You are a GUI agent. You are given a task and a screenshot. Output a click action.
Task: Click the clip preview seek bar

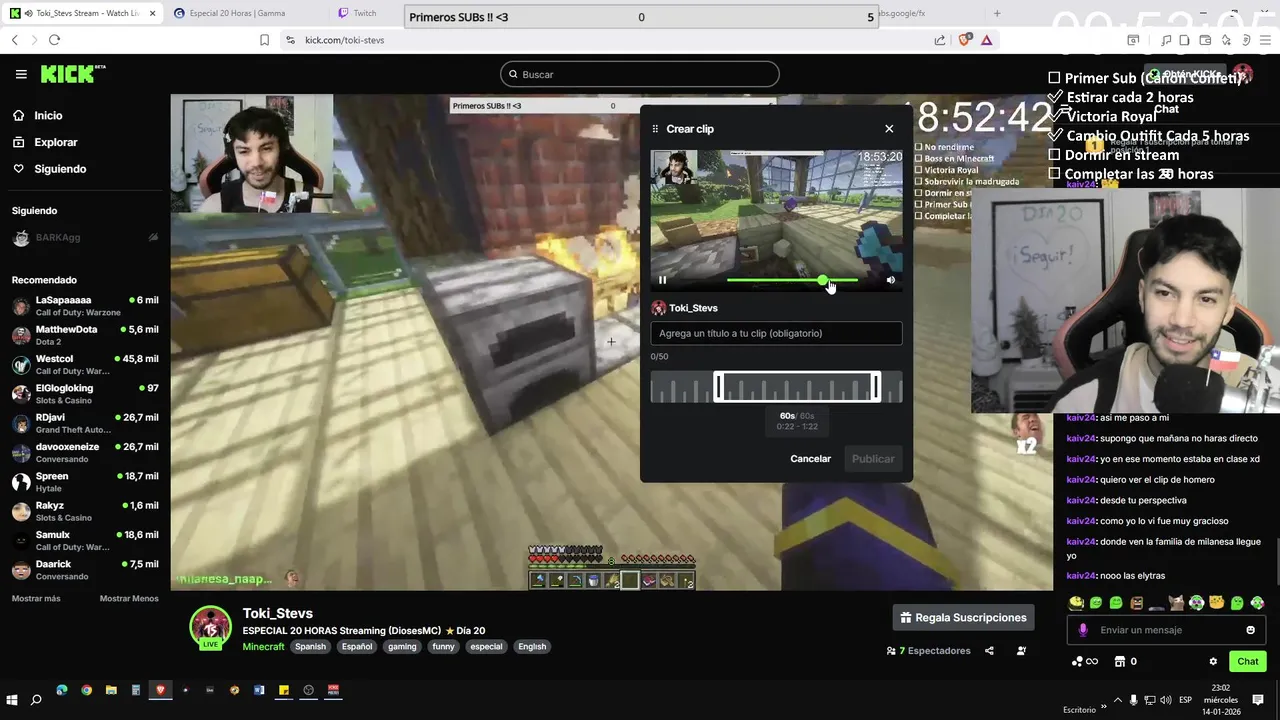[x=791, y=280]
